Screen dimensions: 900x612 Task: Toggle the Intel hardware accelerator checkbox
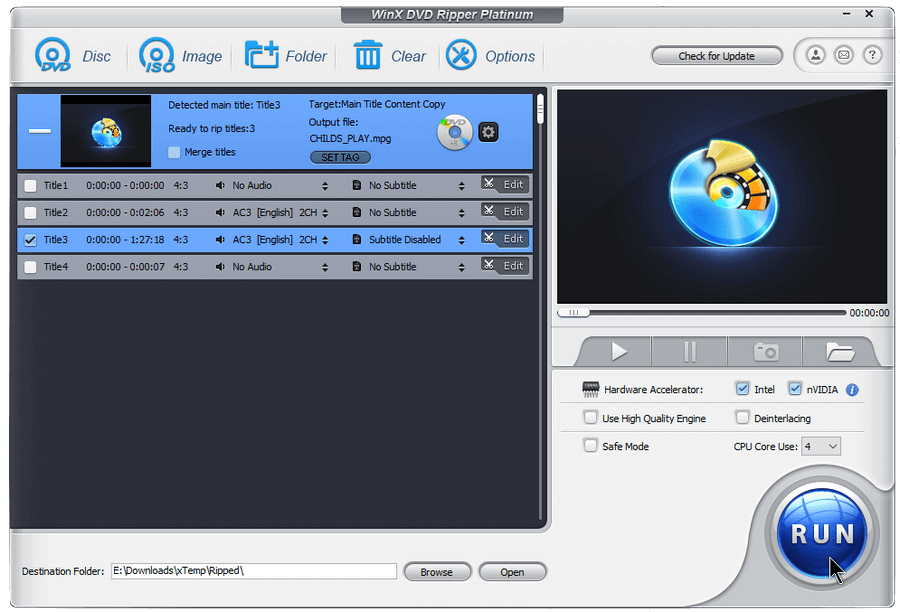click(742, 389)
